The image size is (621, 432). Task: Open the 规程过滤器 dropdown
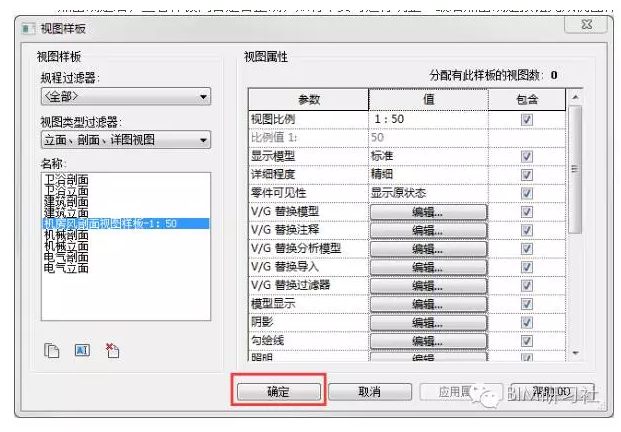pos(125,97)
